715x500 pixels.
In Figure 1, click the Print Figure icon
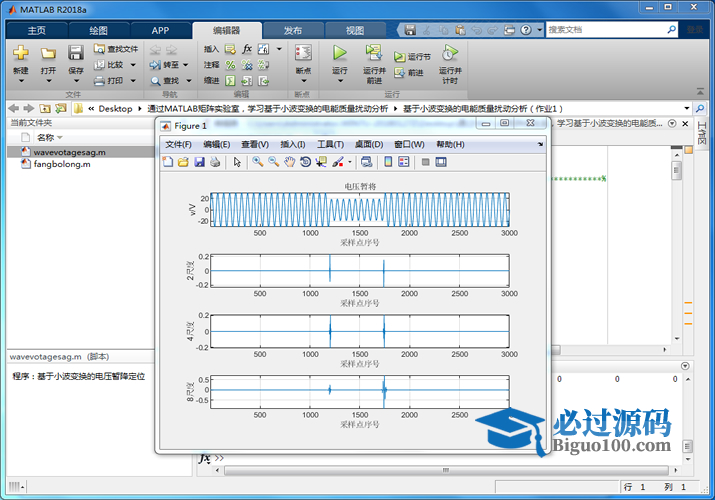(x=215, y=162)
